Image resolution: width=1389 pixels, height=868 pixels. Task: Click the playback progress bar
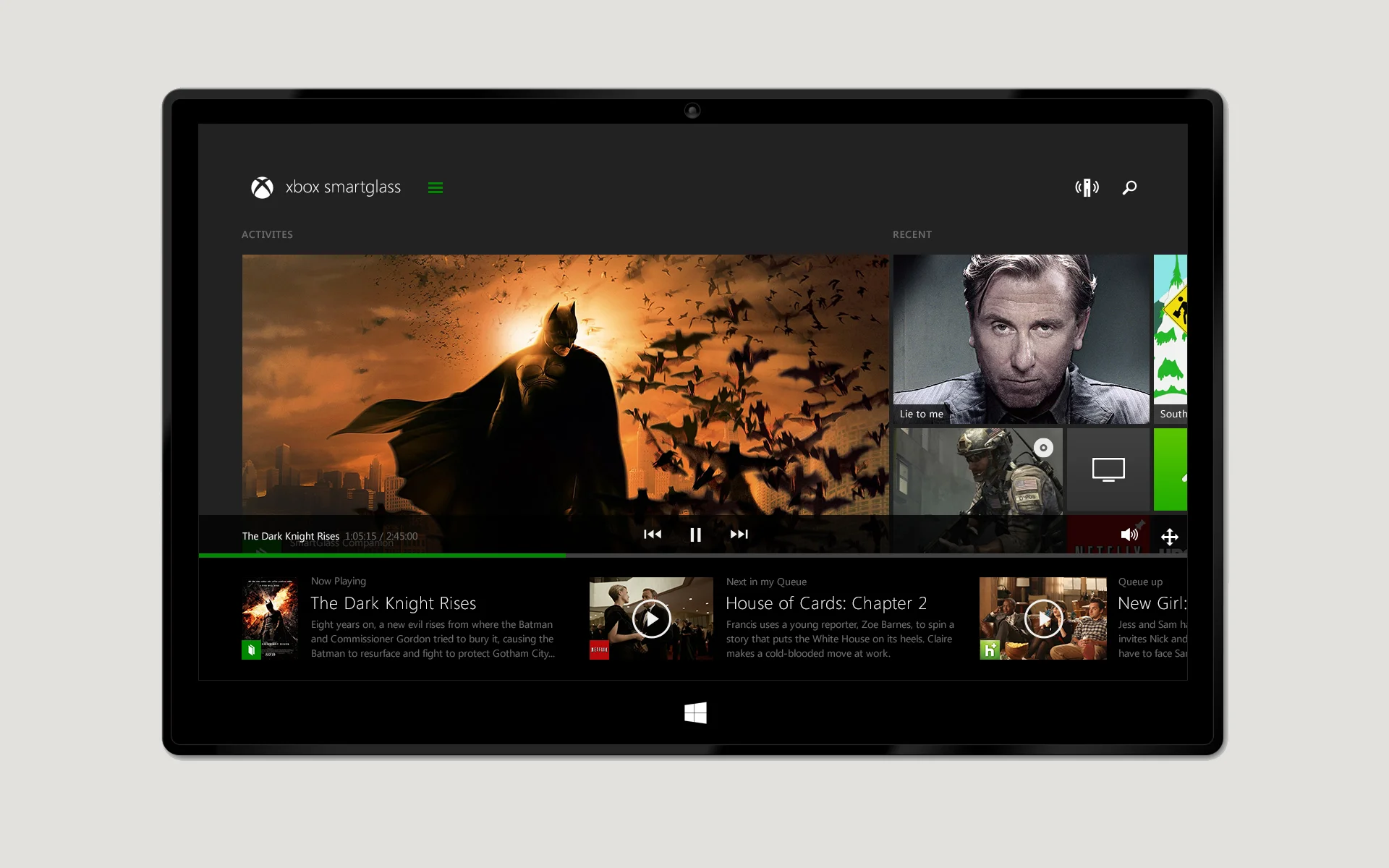pos(692,555)
